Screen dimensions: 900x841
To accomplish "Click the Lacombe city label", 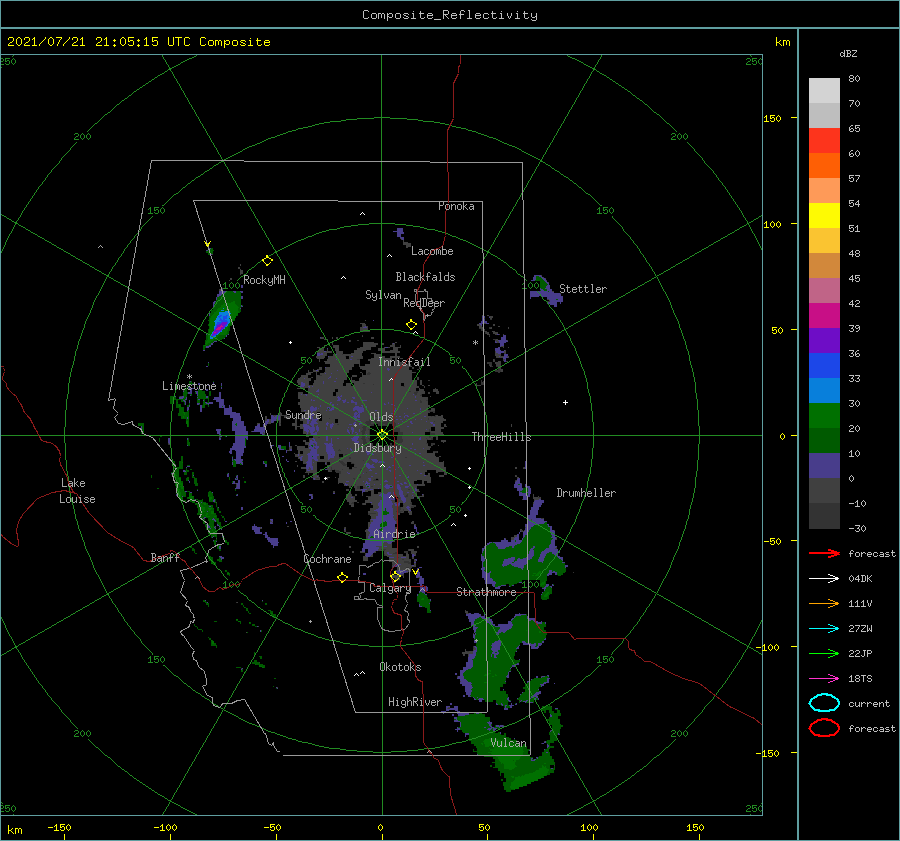I will tap(432, 251).
